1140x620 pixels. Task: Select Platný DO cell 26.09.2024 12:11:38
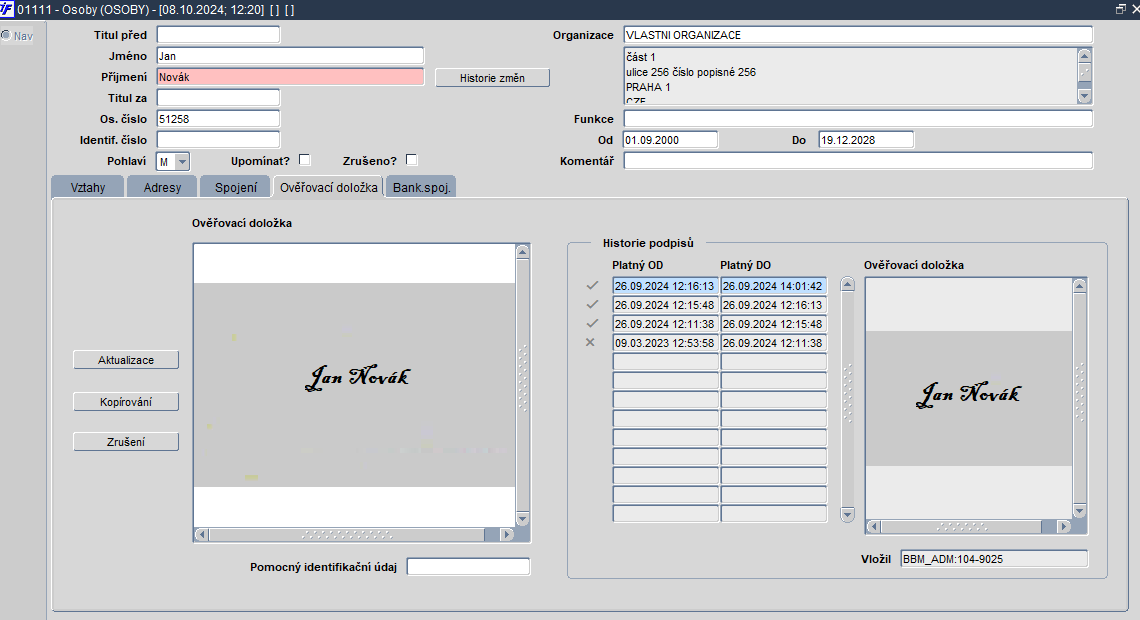click(774, 343)
